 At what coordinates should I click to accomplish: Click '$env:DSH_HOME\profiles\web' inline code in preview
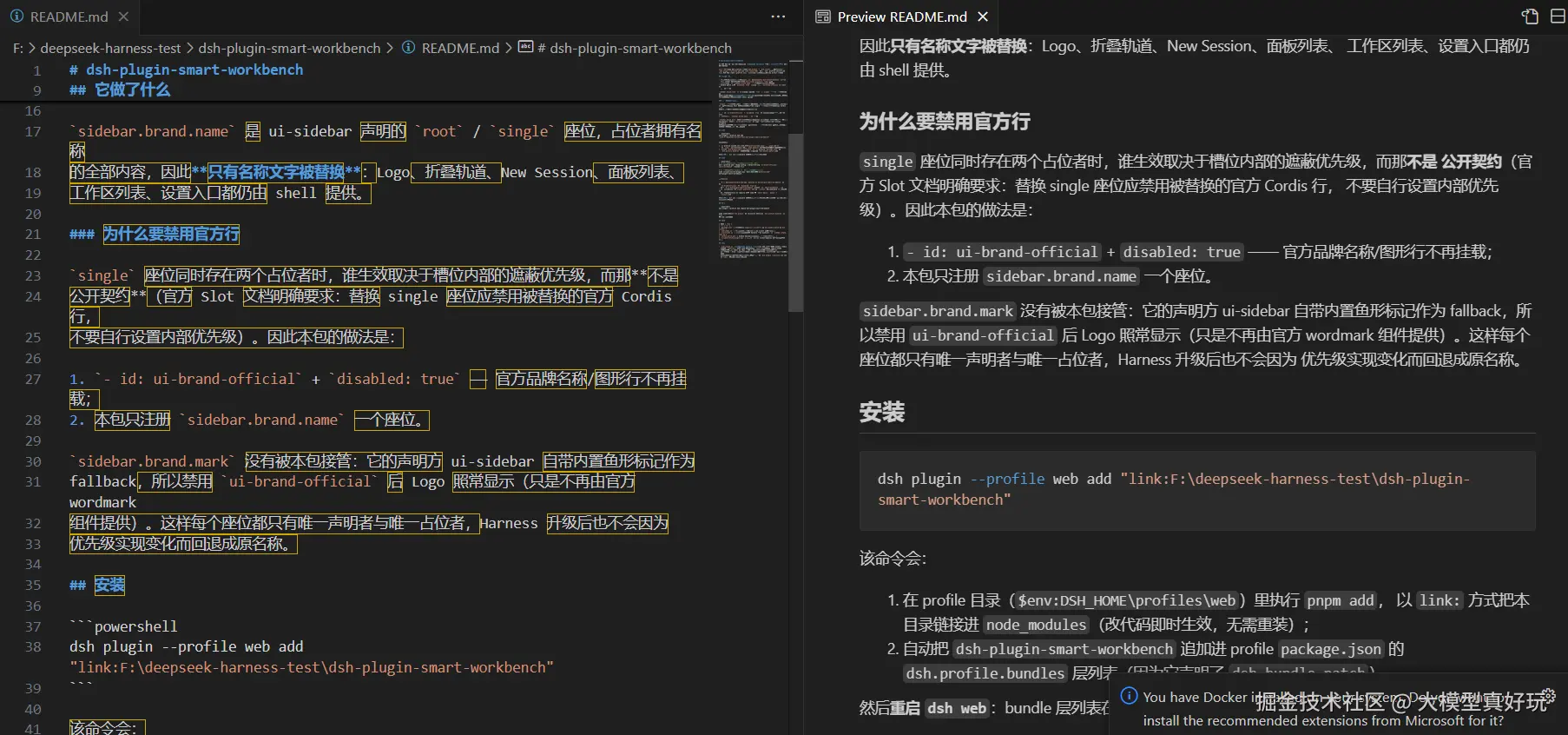tap(1126, 600)
